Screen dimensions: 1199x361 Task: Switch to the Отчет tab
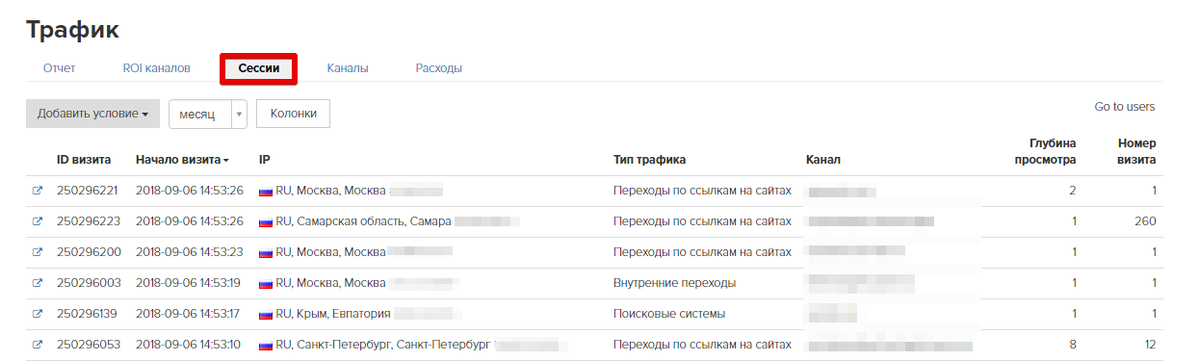click(x=59, y=68)
